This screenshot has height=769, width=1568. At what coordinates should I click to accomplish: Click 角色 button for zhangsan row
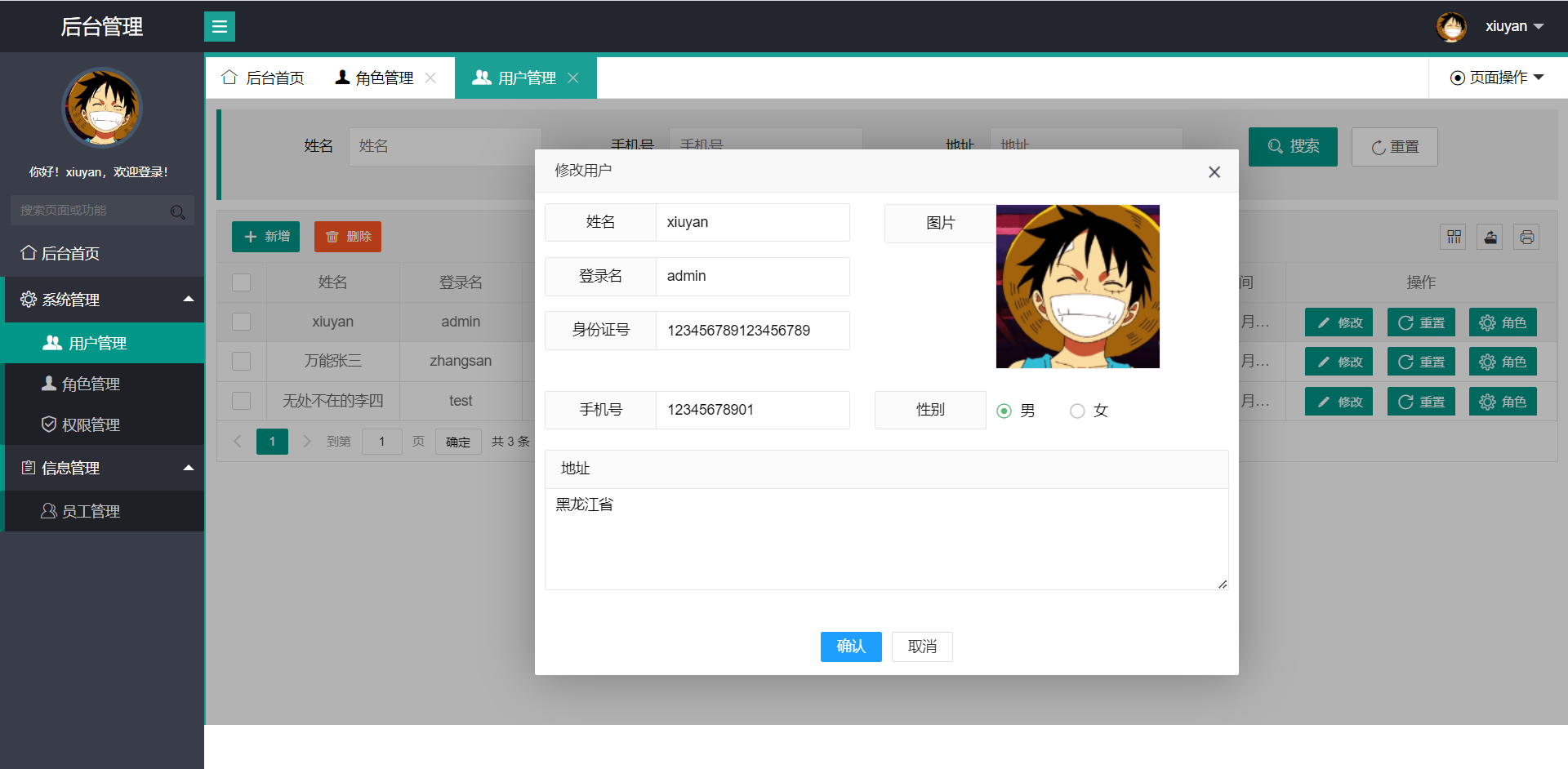coord(1503,362)
